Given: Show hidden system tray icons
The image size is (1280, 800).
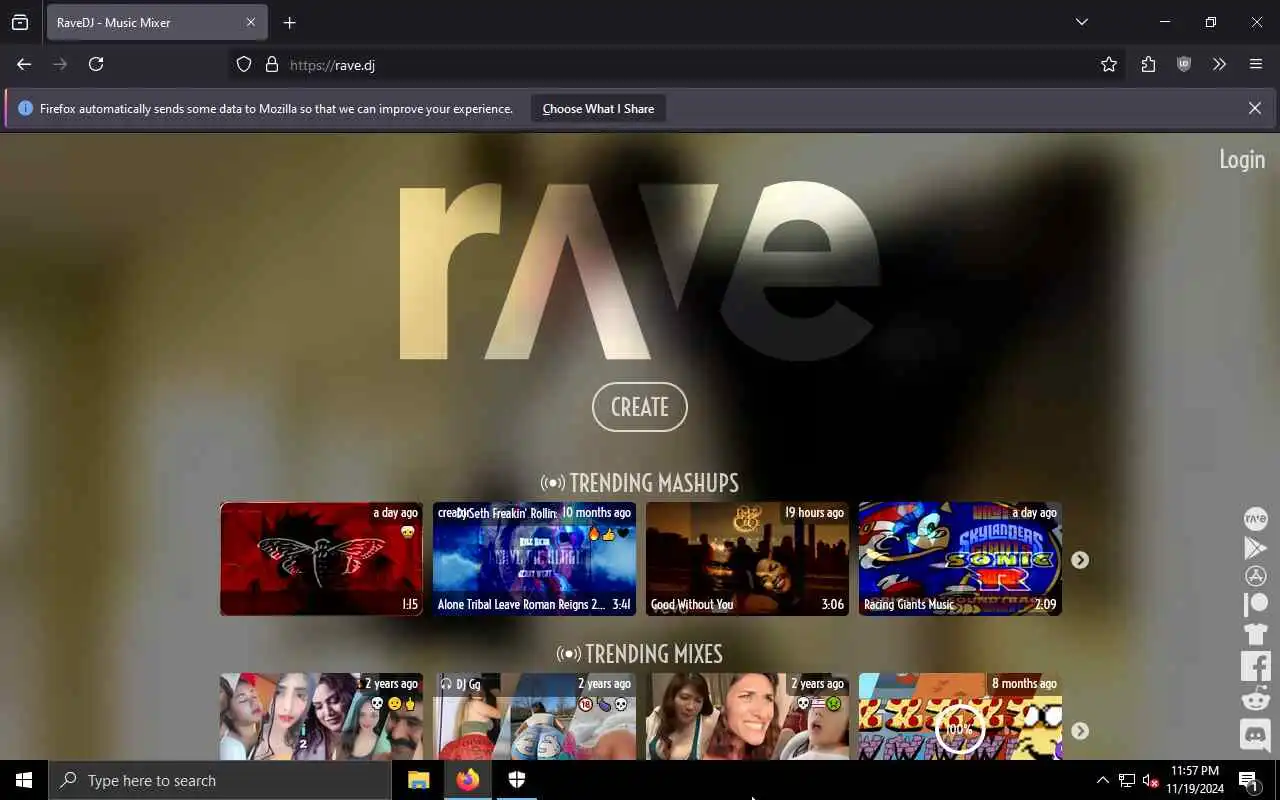Looking at the screenshot, I should tap(1103, 780).
